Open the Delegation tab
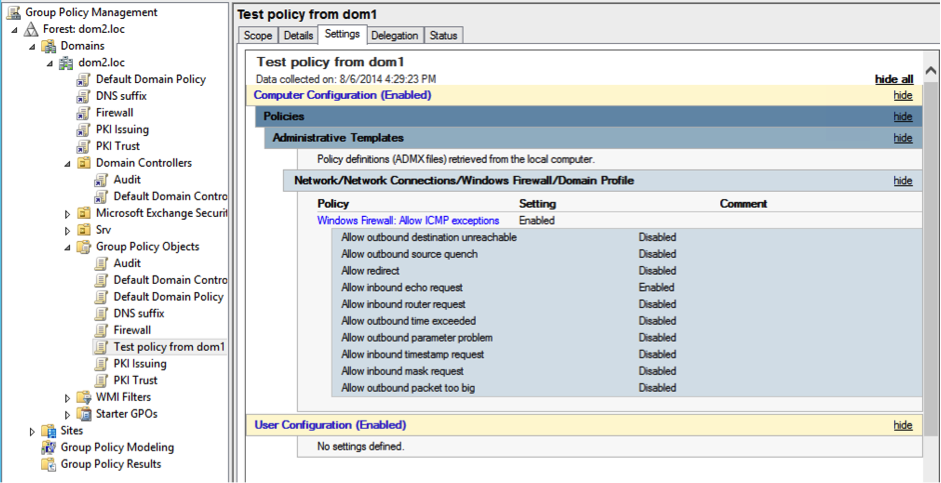 (x=394, y=36)
